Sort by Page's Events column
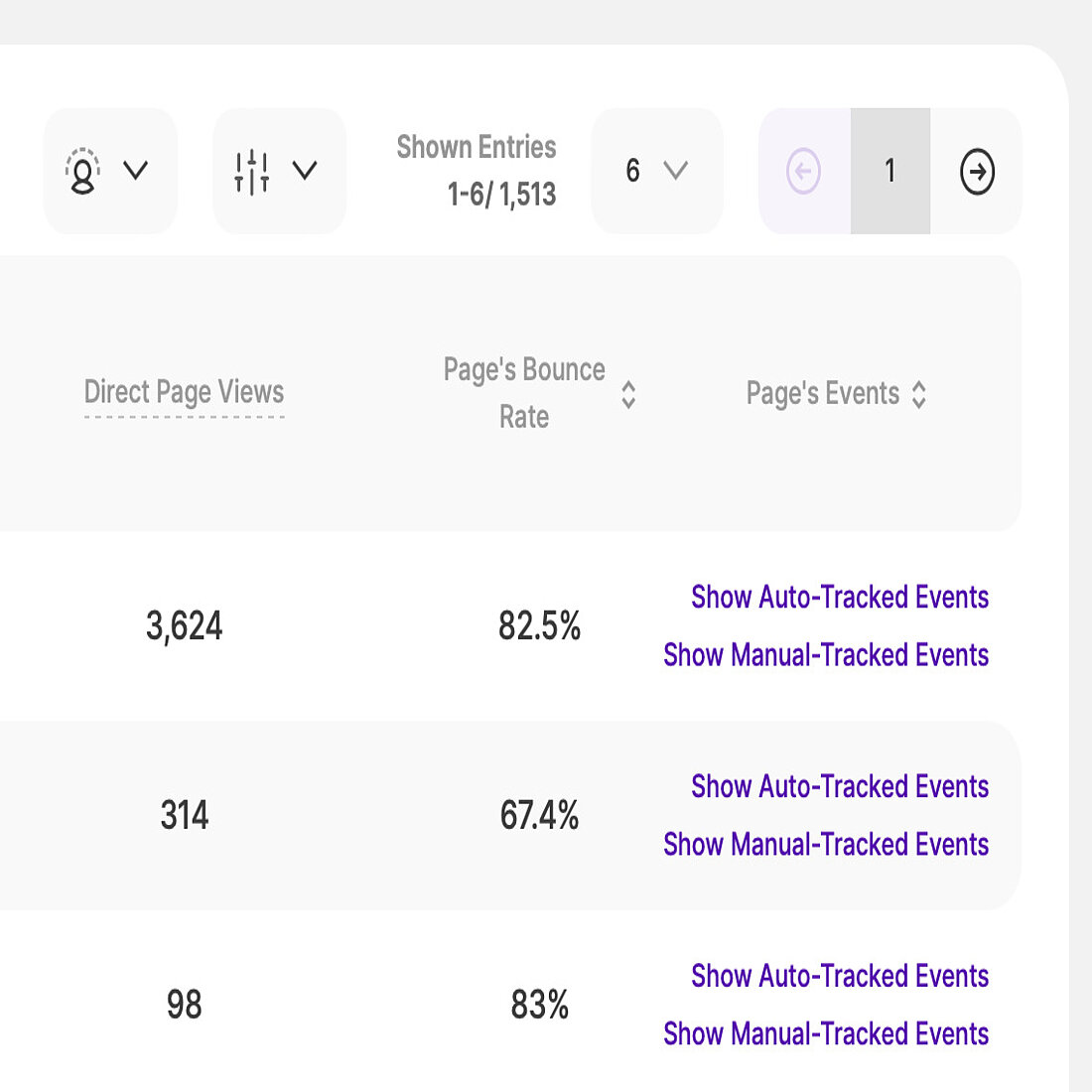 (x=919, y=394)
